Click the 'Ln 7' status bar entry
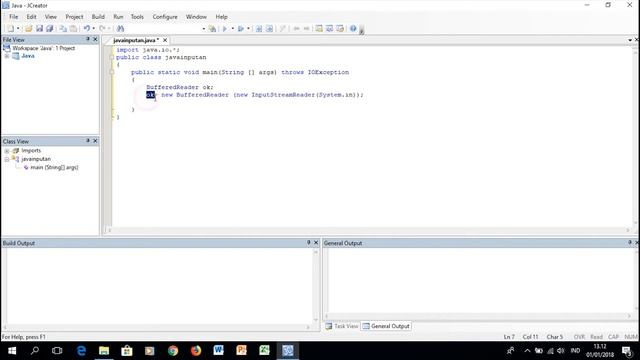Image resolution: width=640 pixels, height=360 pixels. pos(509,337)
